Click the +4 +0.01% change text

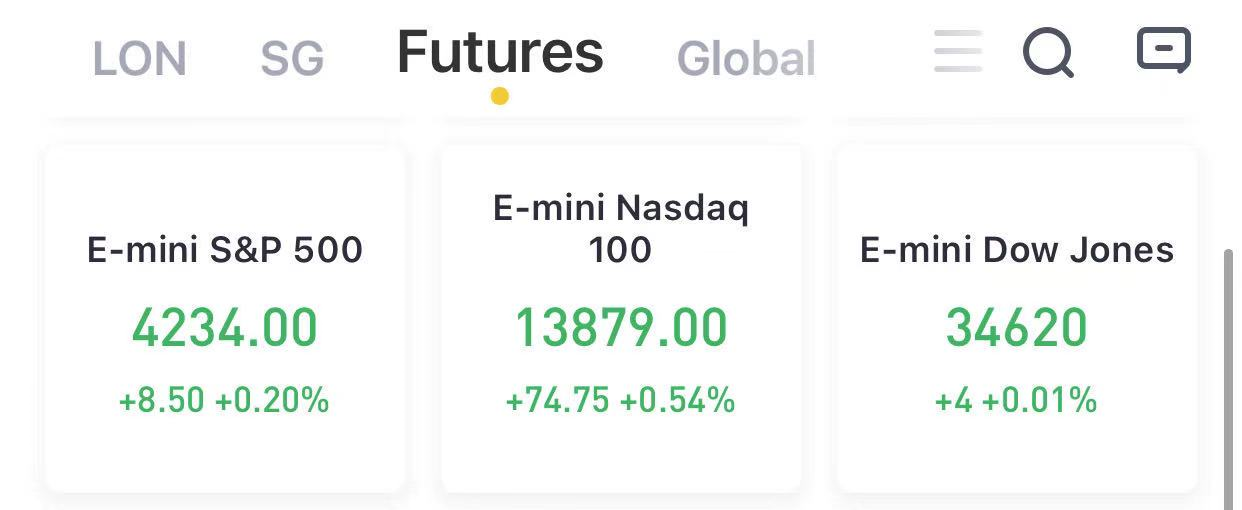coord(1016,401)
